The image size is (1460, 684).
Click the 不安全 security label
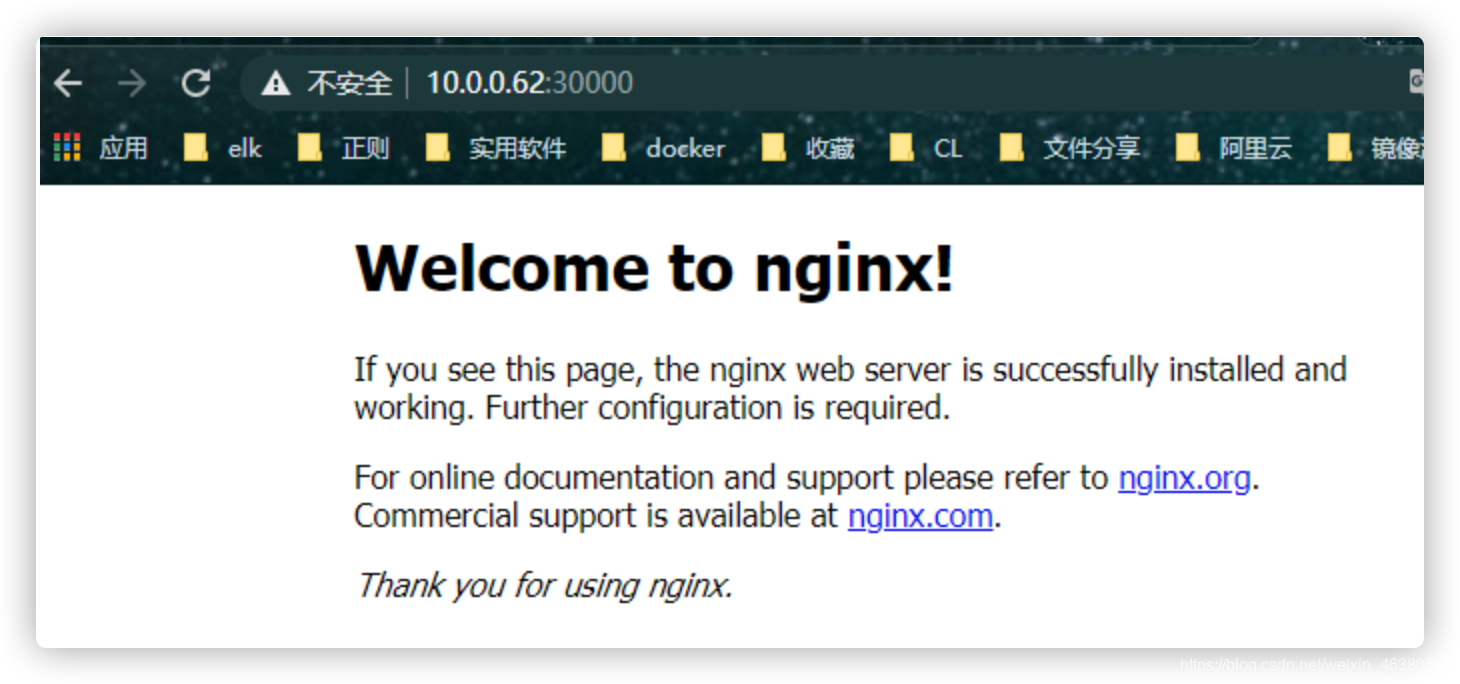tap(349, 83)
